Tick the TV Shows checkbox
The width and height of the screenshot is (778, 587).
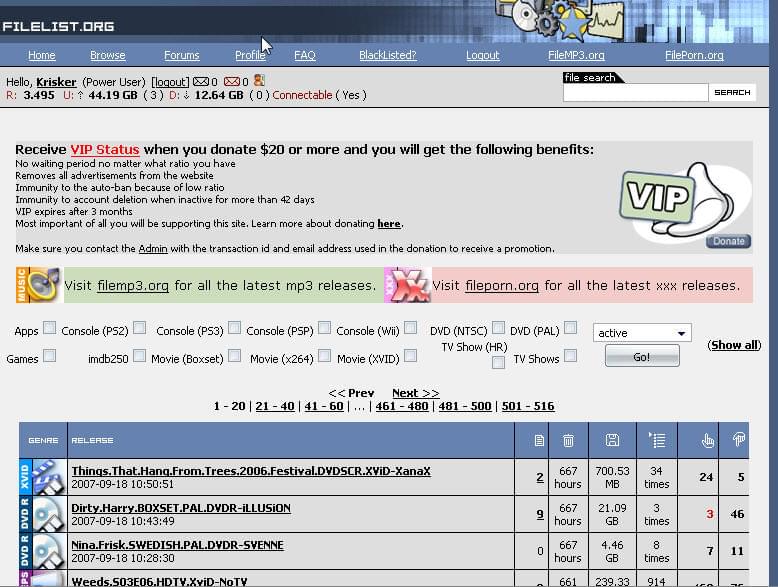571,356
